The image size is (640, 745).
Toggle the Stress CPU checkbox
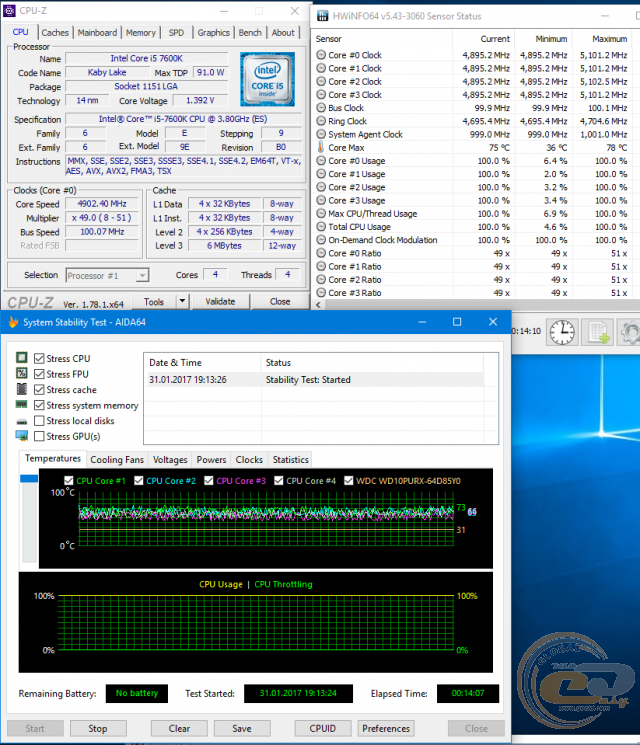coord(39,358)
